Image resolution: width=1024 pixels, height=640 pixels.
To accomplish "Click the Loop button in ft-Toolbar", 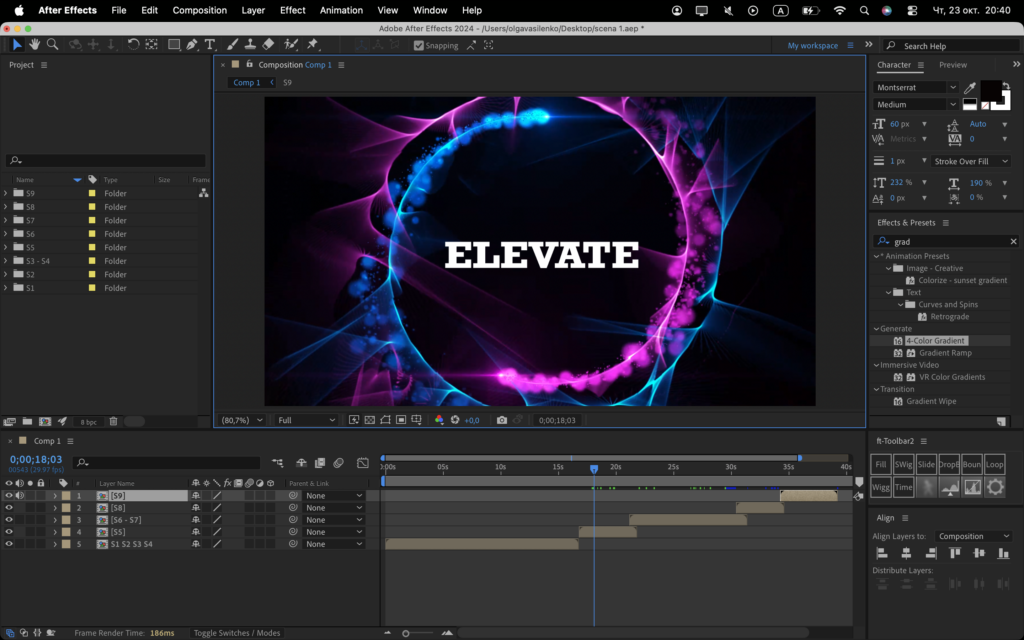I will tap(995, 464).
